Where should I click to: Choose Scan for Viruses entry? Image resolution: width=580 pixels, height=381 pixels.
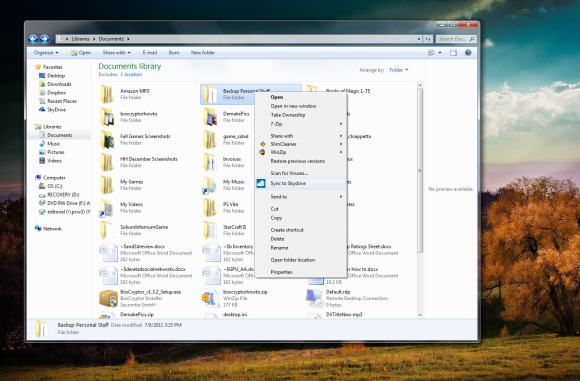coord(301,173)
